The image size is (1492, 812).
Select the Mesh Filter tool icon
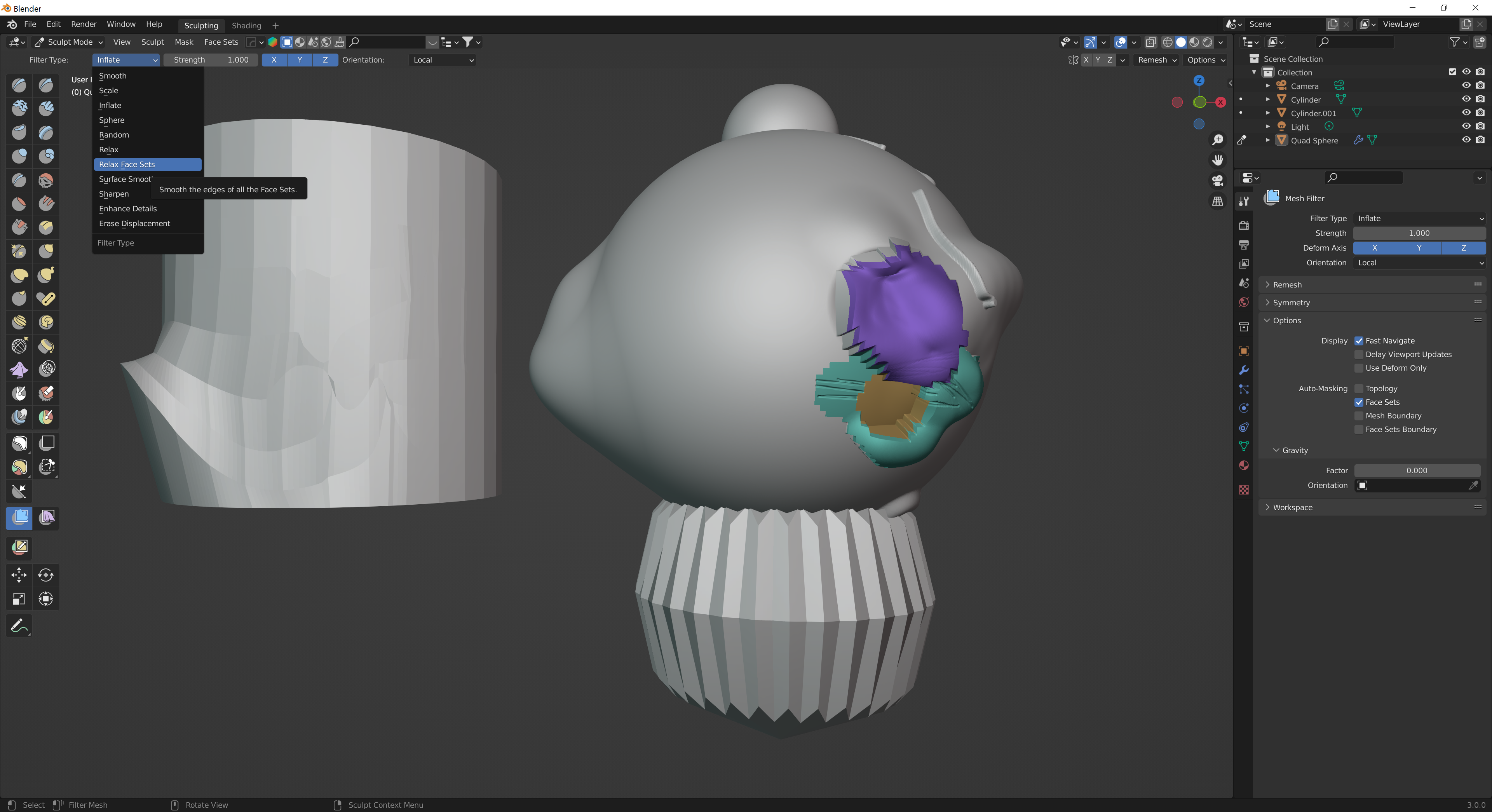tap(19, 517)
